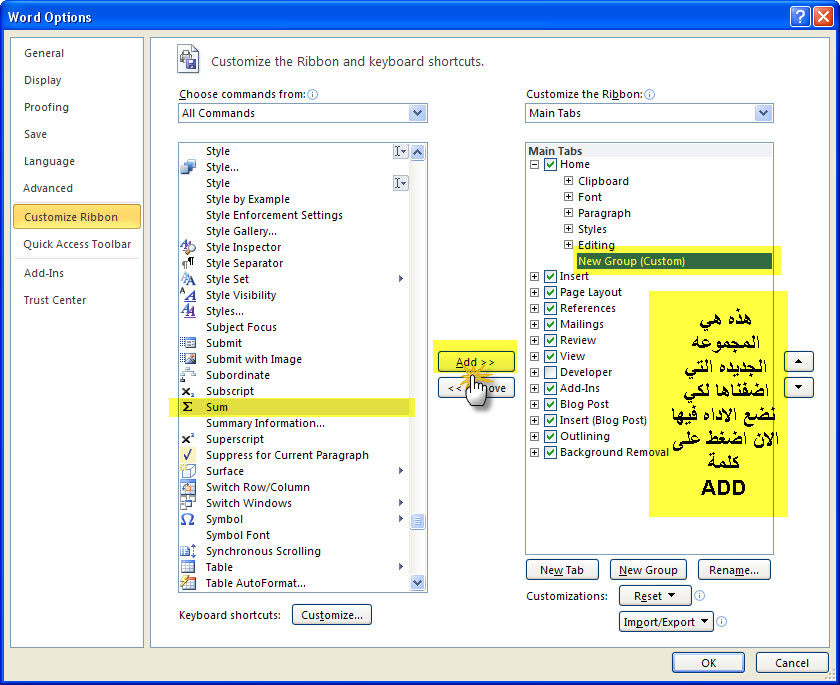The height and width of the screenshot is (685, 840).
Task: Click the Table grid icon
Action: (188, 567)
